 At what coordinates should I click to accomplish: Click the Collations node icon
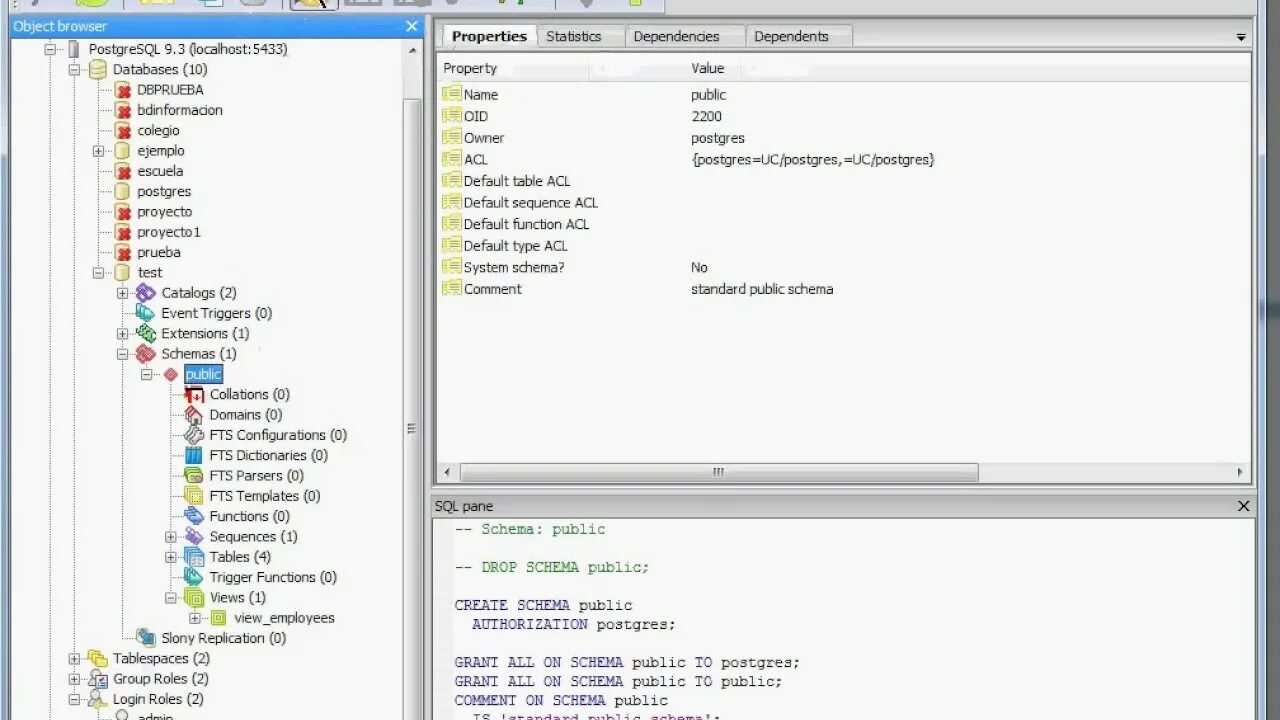[194, 394]
